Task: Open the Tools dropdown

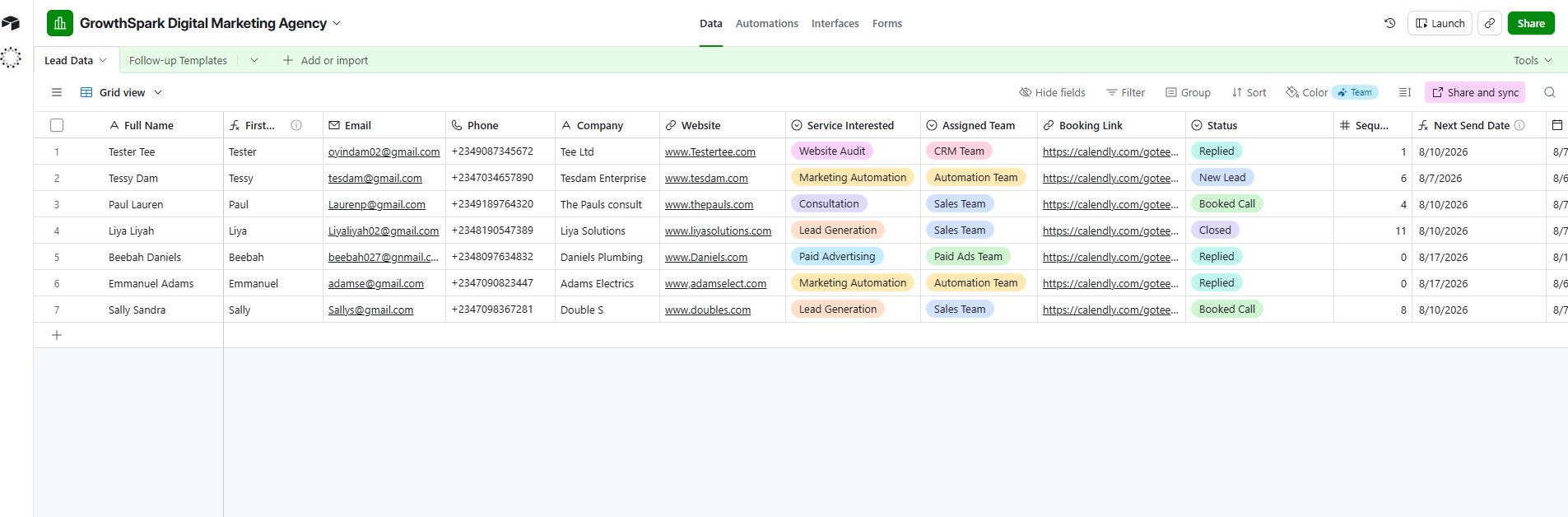Action: pos(1533,60)
